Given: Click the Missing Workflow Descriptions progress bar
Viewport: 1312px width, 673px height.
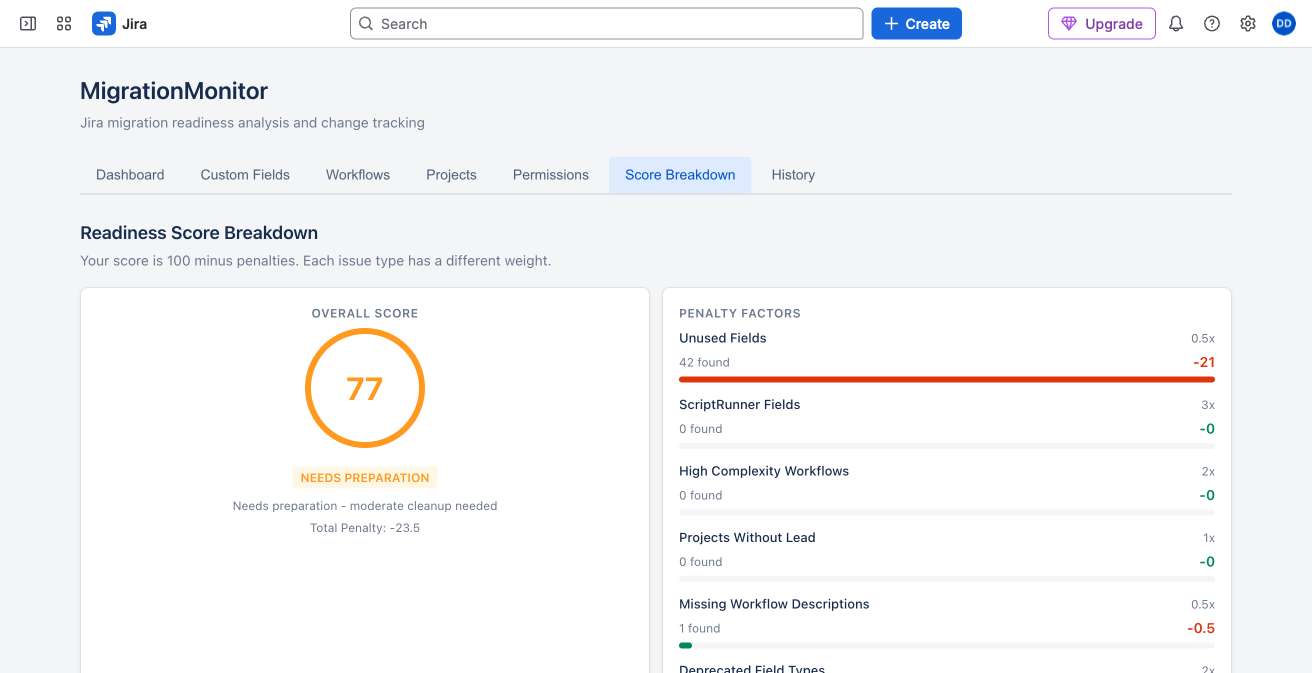Looking at the screenshot, I should tap(947, 645).
